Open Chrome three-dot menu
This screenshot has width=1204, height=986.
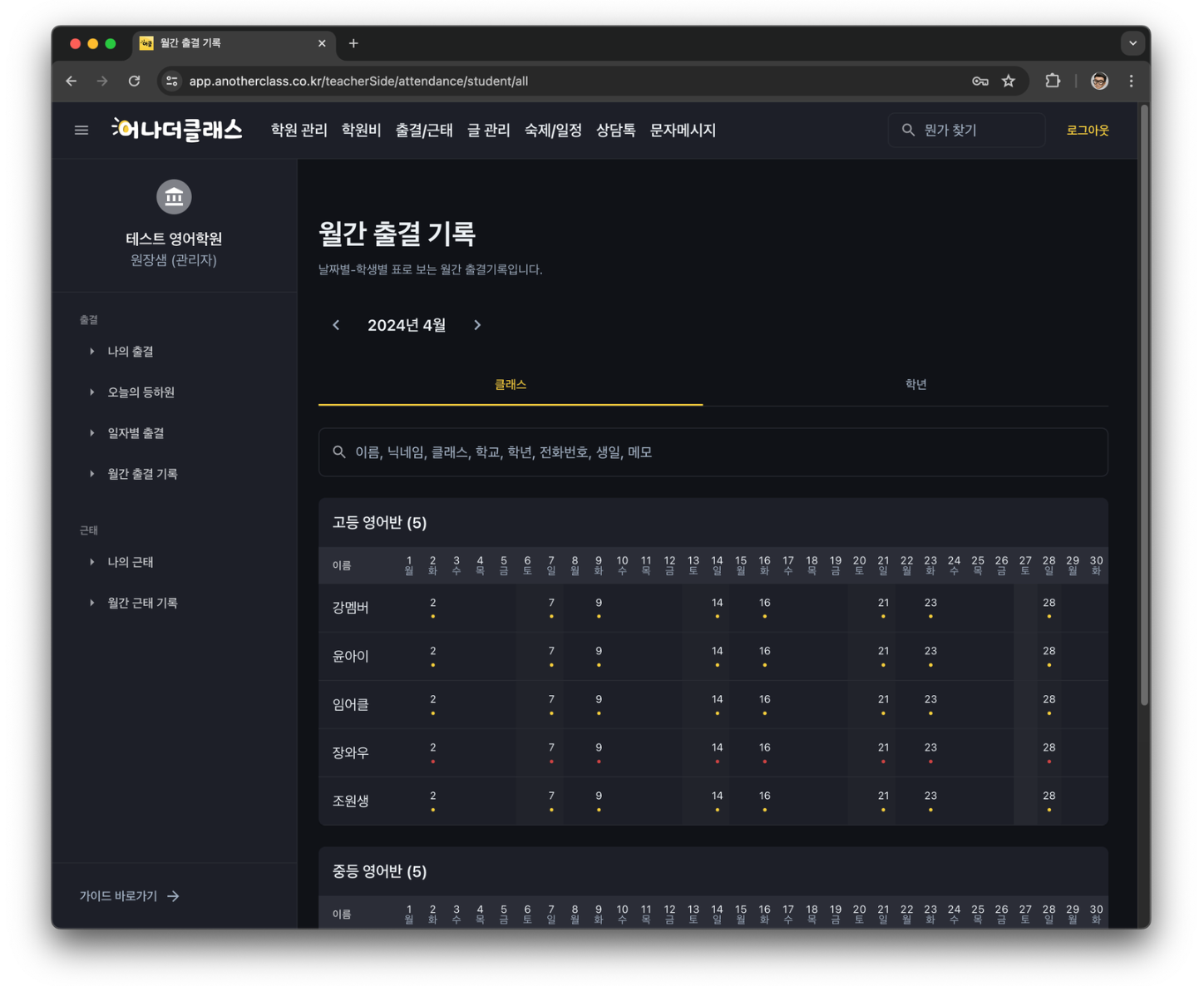tap(1131, 81)
